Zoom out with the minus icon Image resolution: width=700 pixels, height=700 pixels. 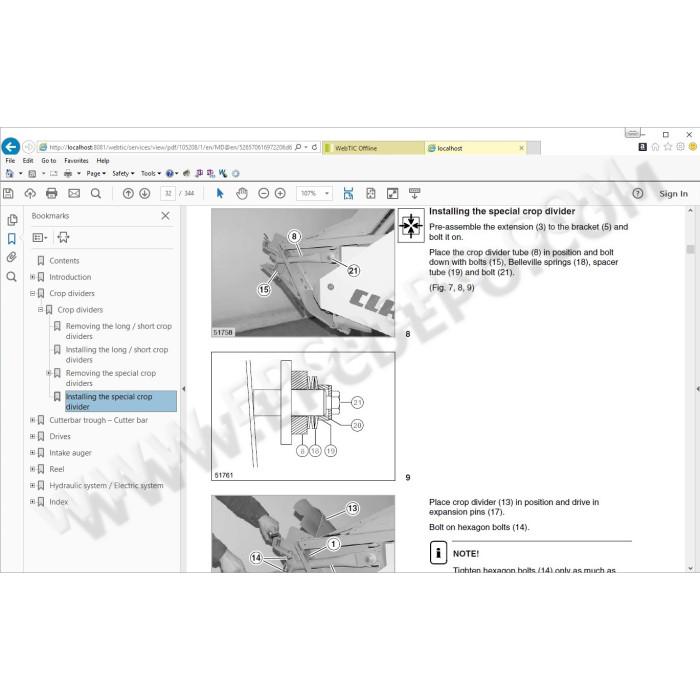pos(263,193)
